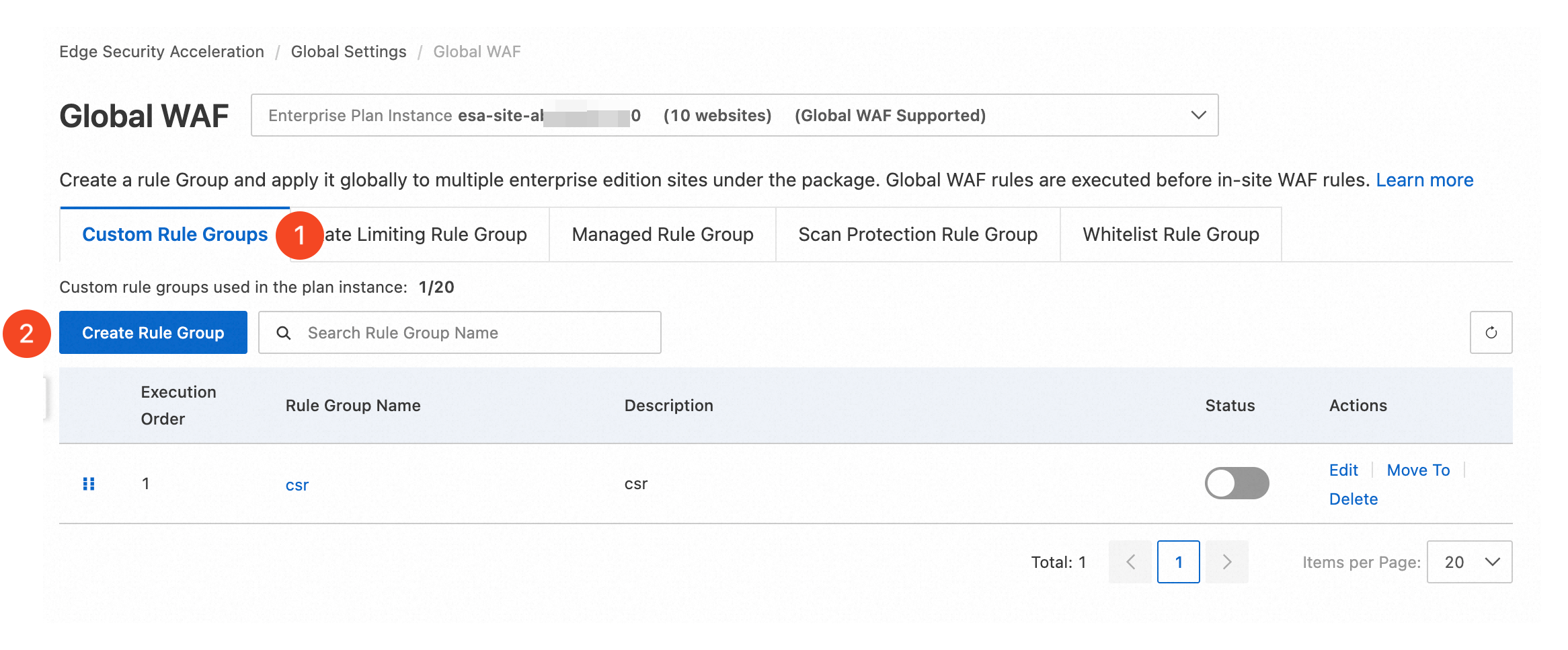
Task: Select the Custom Rule Groups tab
Action: (175, 234)
